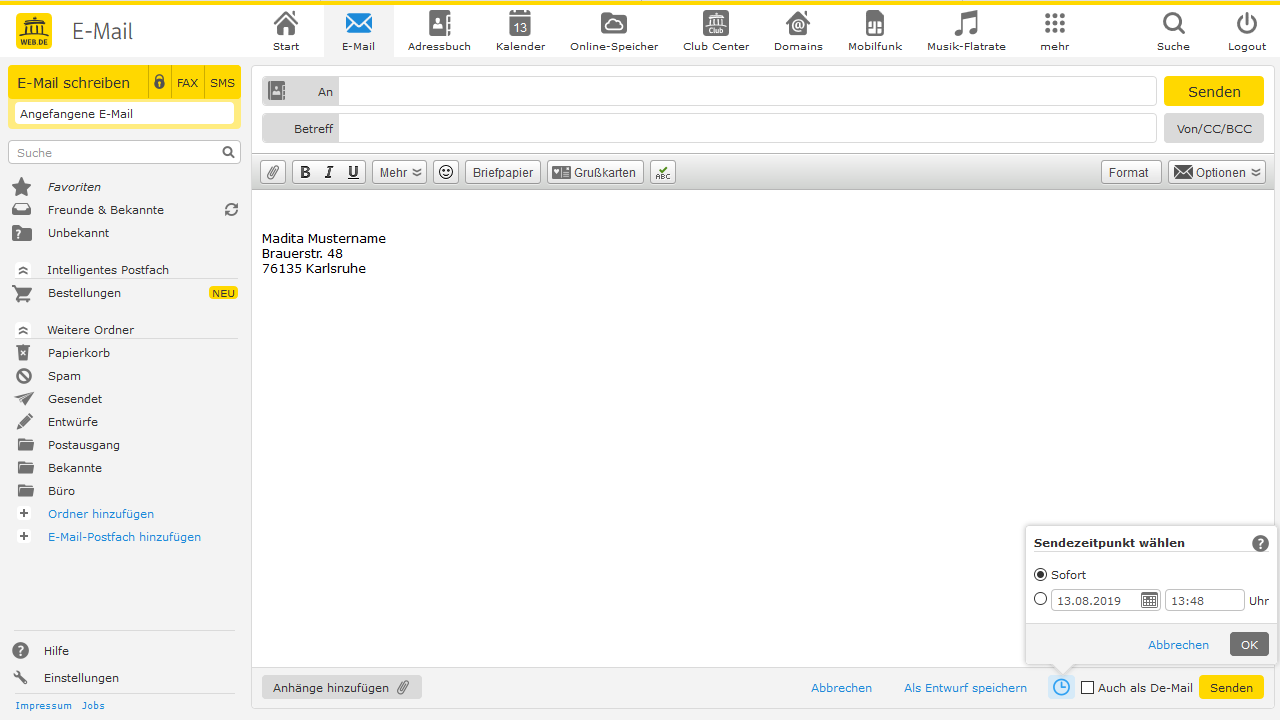Collapse the Weitere Ordner section
The height and width of the screenshot is (720, 1280).
[x=22, y=328]
